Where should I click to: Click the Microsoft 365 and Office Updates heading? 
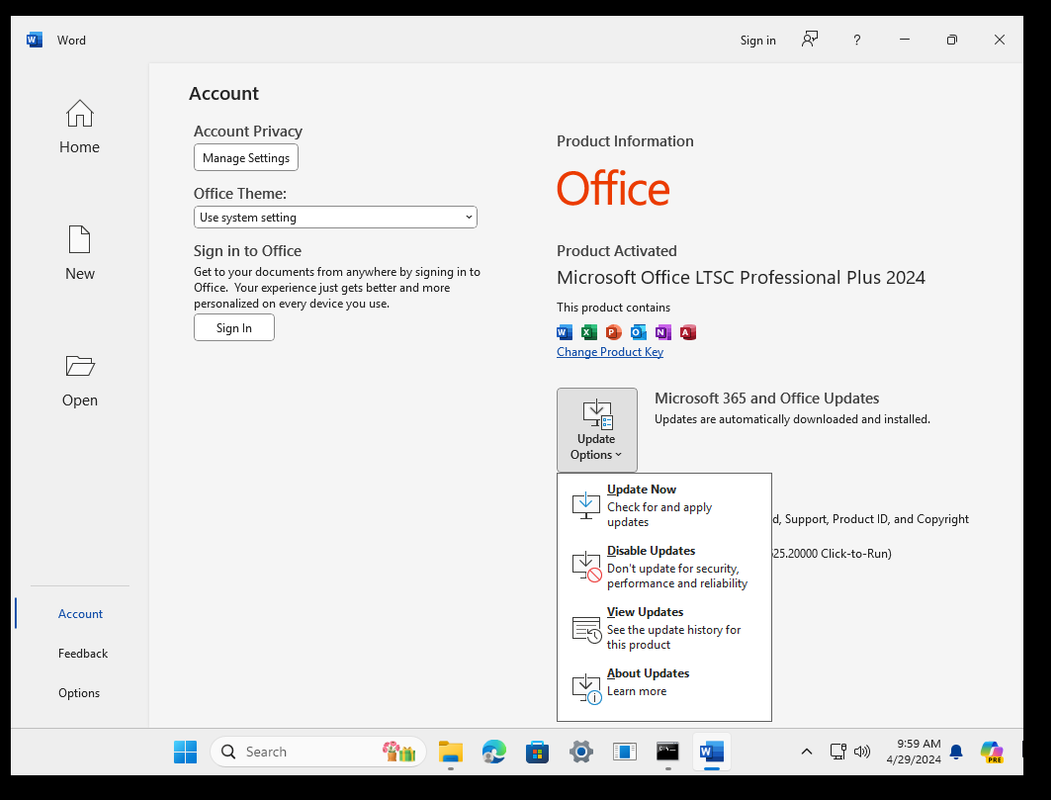tap(767, 398)
